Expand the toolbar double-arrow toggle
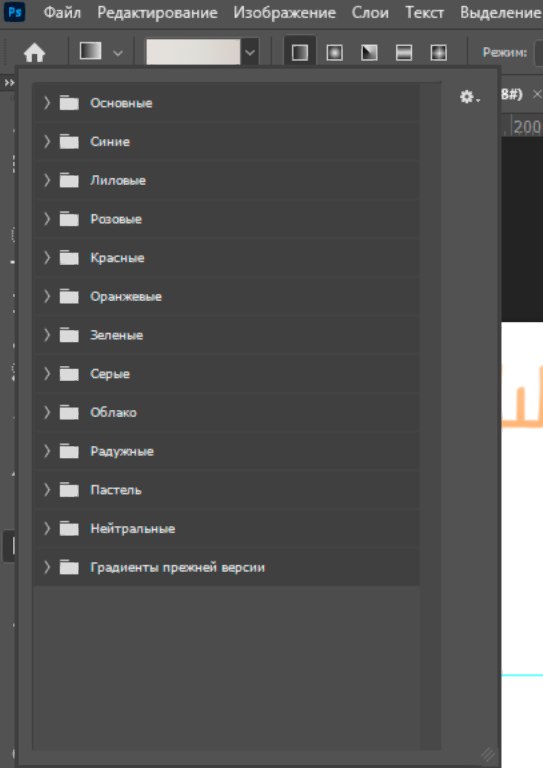Image resolution: width=543 pixels, height=768 pixels. (9, 83)
